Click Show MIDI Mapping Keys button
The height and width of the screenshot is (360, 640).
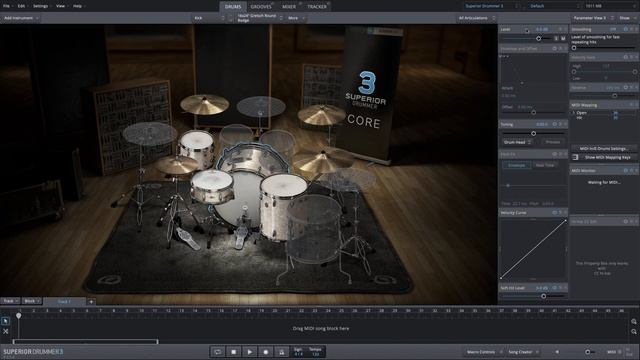[607, 157]
